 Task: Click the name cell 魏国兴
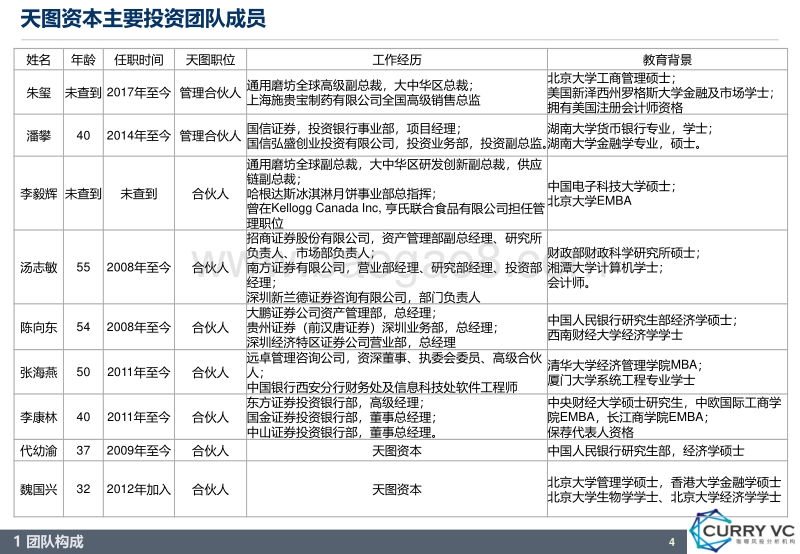click(x=38, y=489)
